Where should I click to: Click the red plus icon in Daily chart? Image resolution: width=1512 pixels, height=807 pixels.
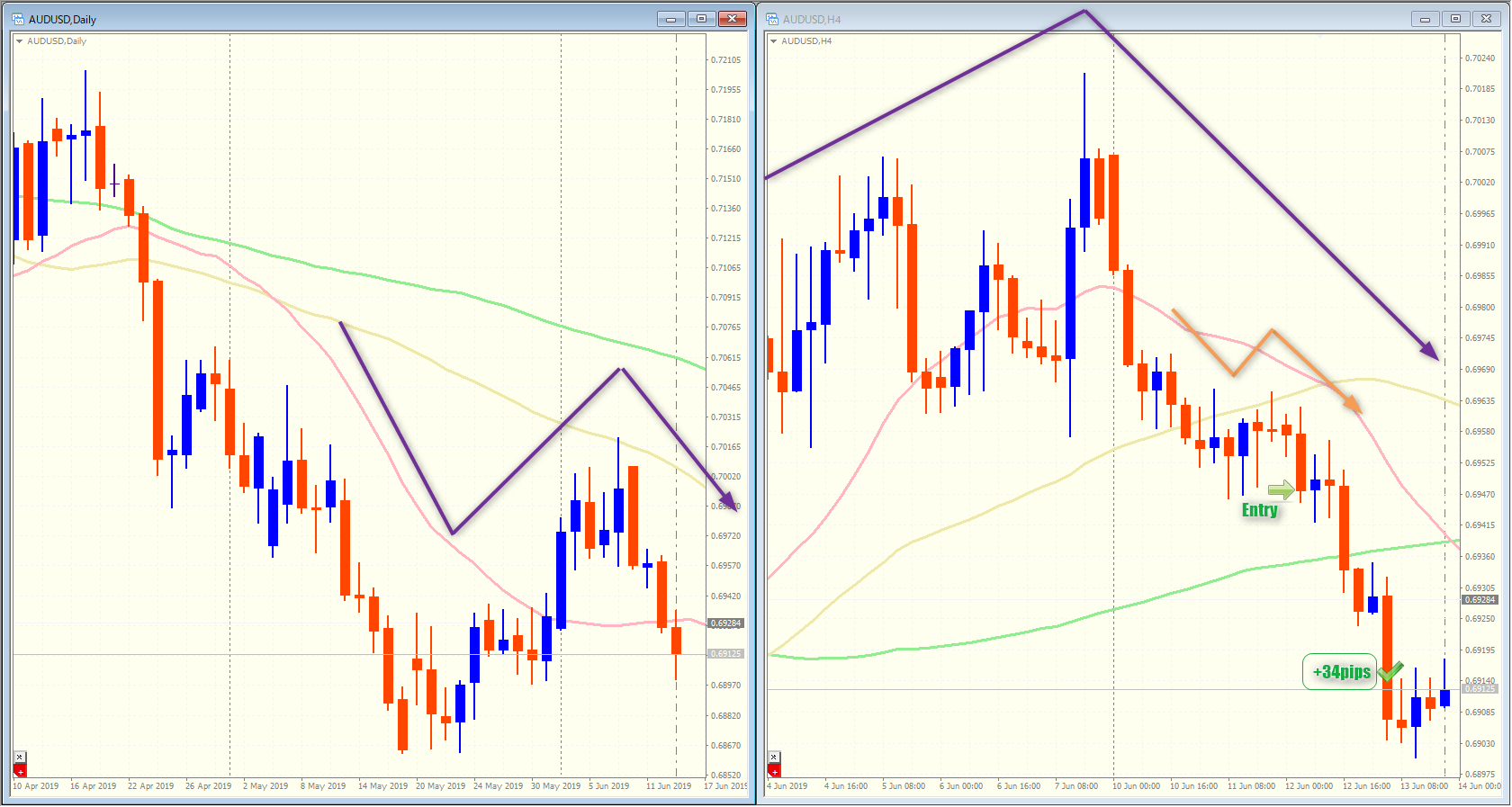point(20,771)
